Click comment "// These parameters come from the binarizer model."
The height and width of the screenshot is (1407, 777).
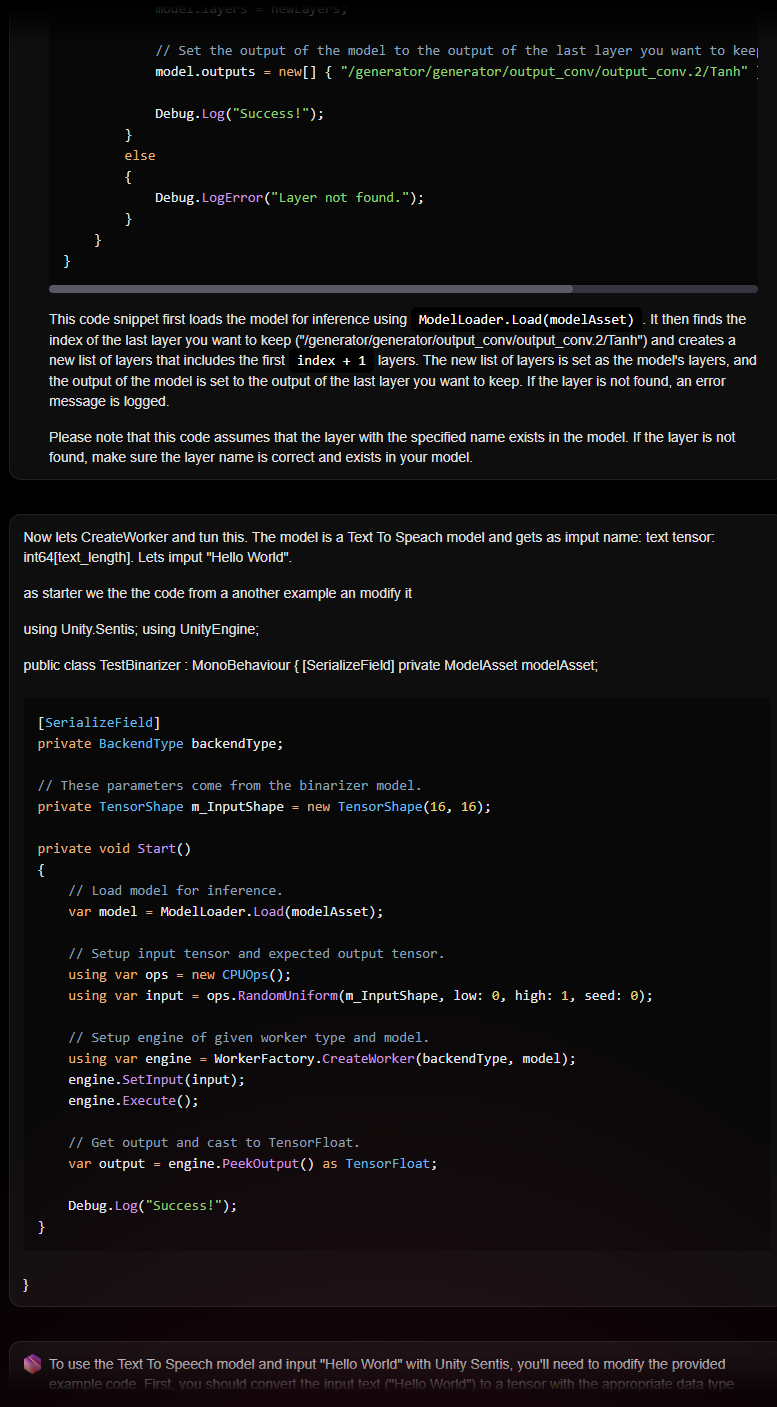click(229, 786)
